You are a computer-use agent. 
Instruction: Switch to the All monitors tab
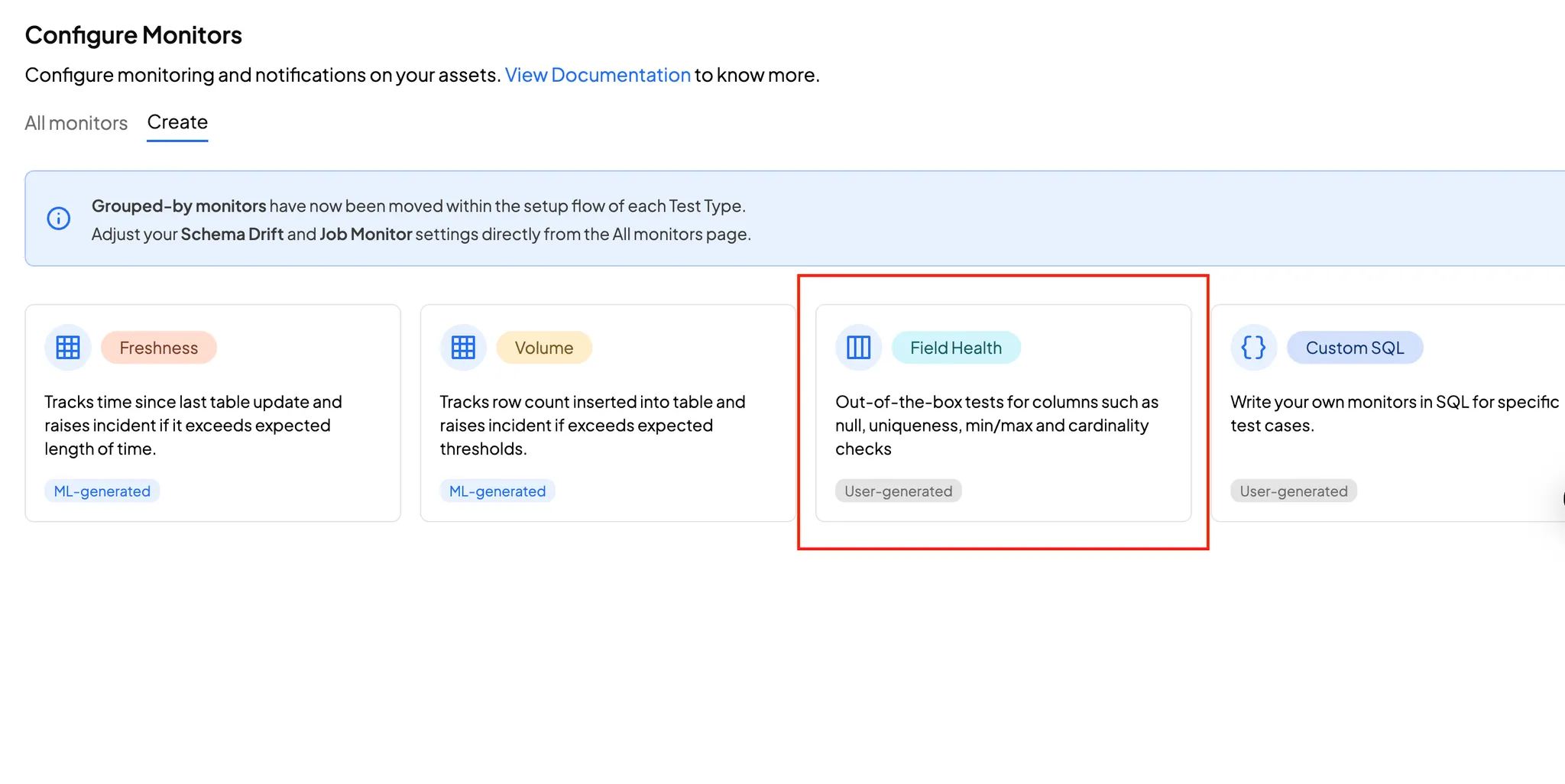point(76,123)
